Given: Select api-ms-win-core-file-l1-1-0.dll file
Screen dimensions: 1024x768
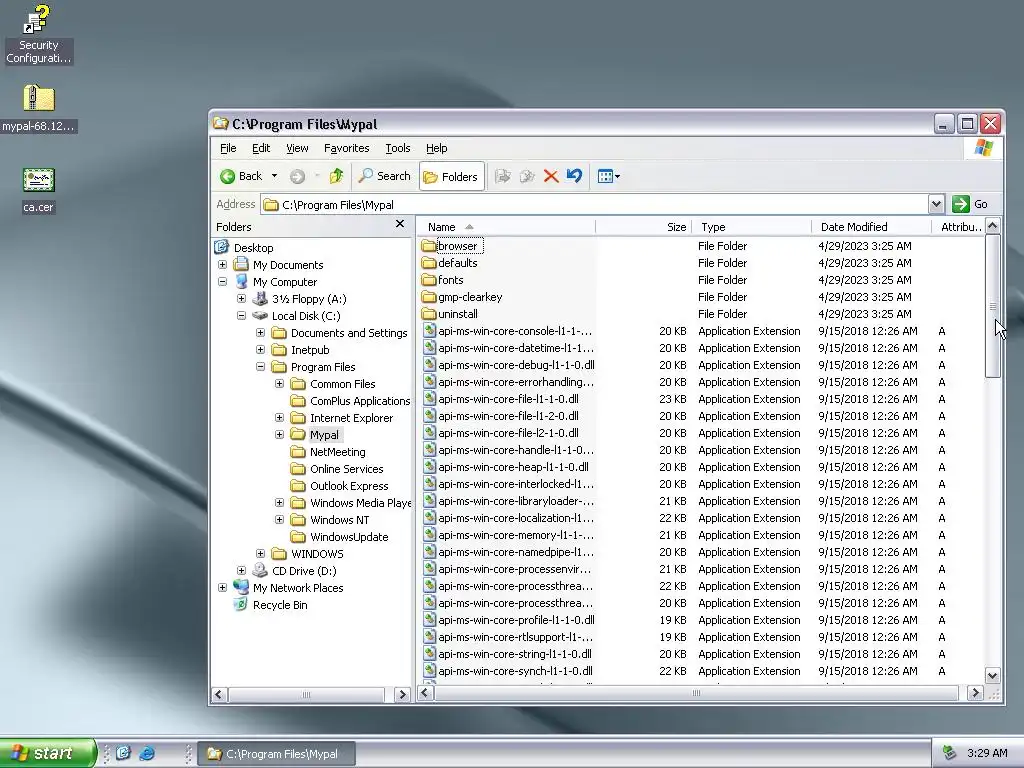Looking at the screenshot, I should coord(508,399).
